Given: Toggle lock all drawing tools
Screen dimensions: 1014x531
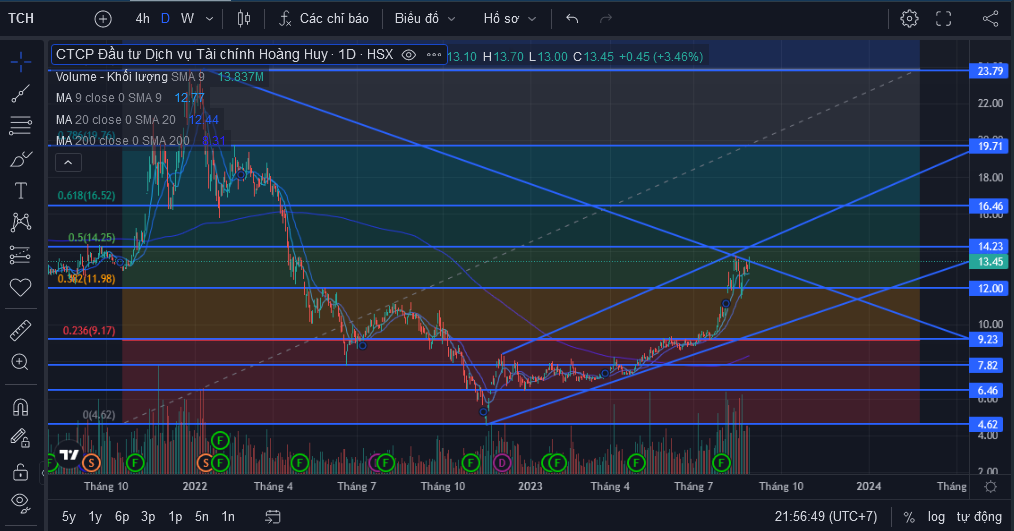Looking at the screenshot, I should 21,471.
